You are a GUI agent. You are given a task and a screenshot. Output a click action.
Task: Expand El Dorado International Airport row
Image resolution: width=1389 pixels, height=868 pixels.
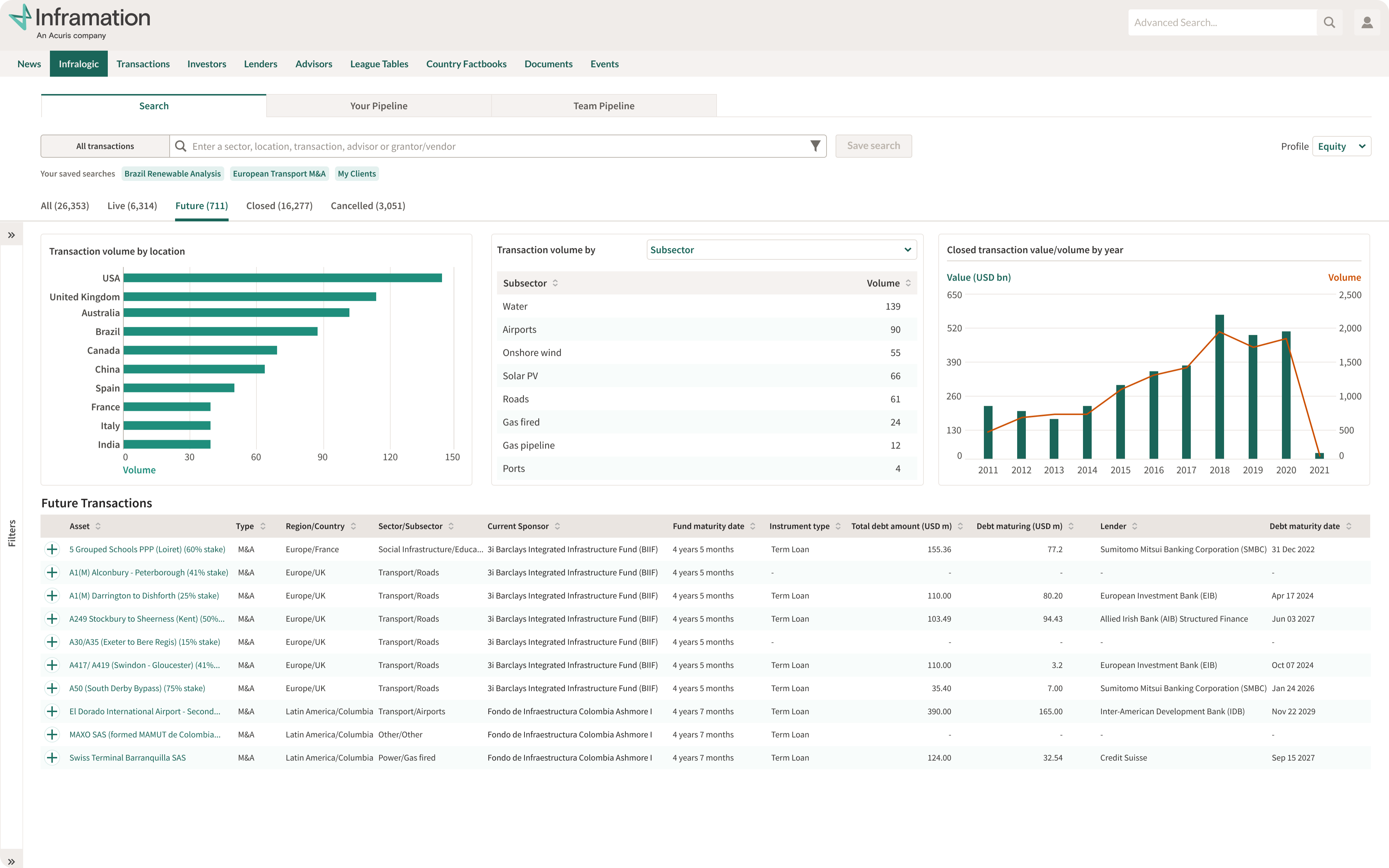pos(52,711)
